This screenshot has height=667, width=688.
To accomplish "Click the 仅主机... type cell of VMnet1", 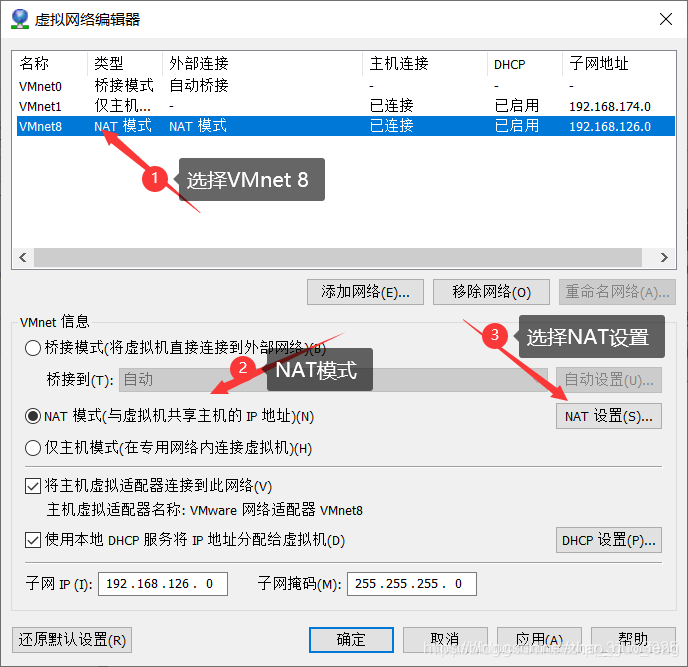I will [122, 106].
